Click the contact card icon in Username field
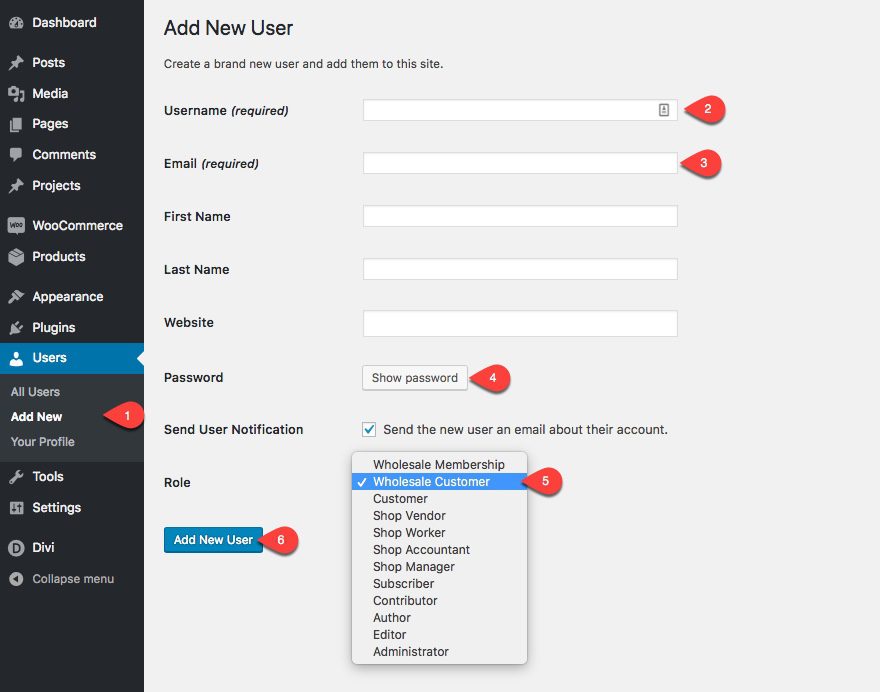The width and height of the screenshot is (880, 692). pos(664,110)
